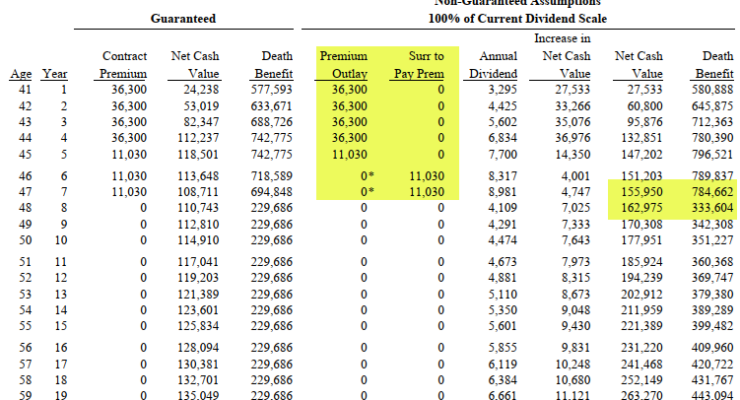
Task: Click net cash value 170,308
Action: pos(642,225)
